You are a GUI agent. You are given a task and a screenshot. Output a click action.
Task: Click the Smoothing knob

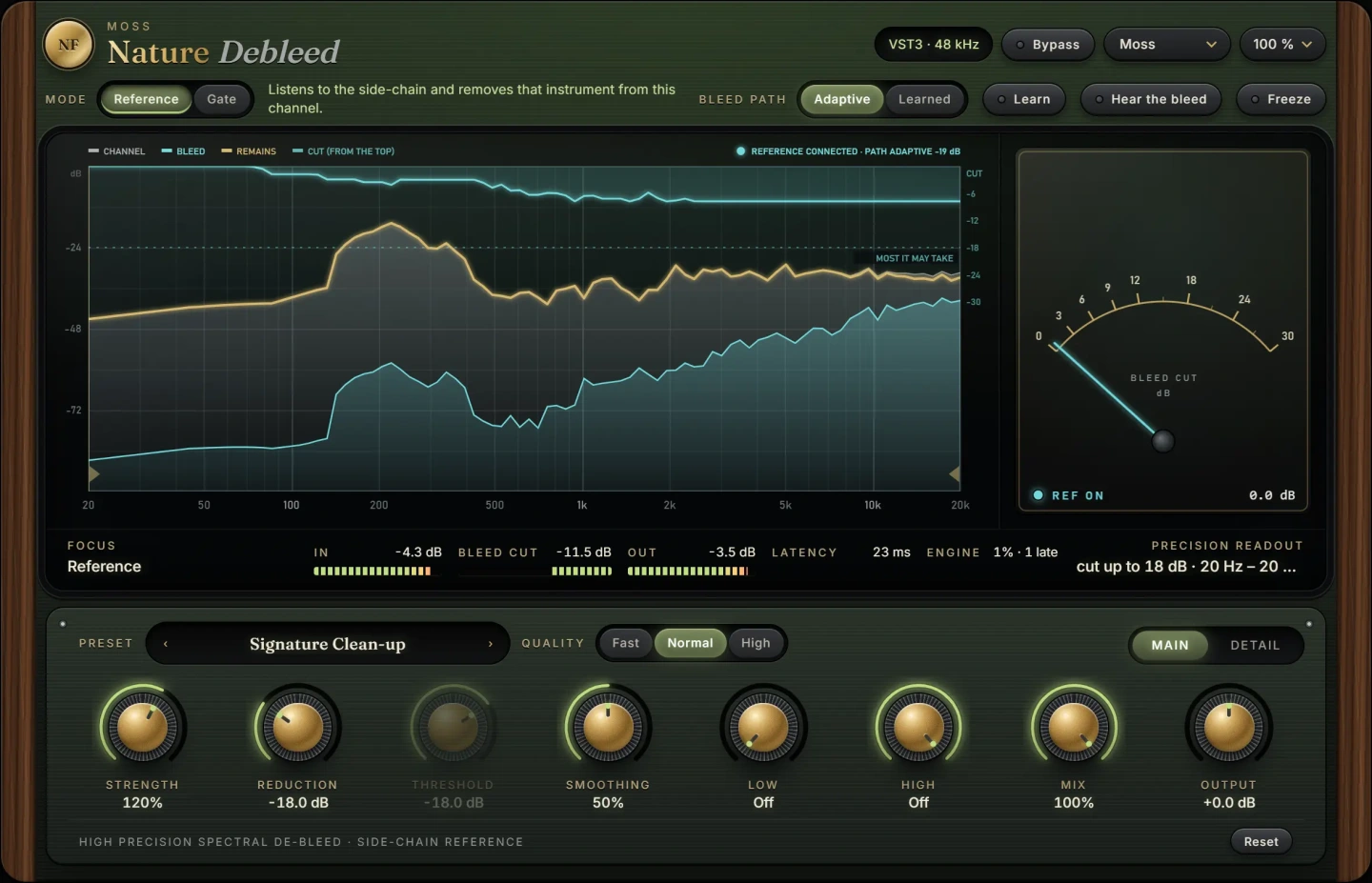point(608,728)
